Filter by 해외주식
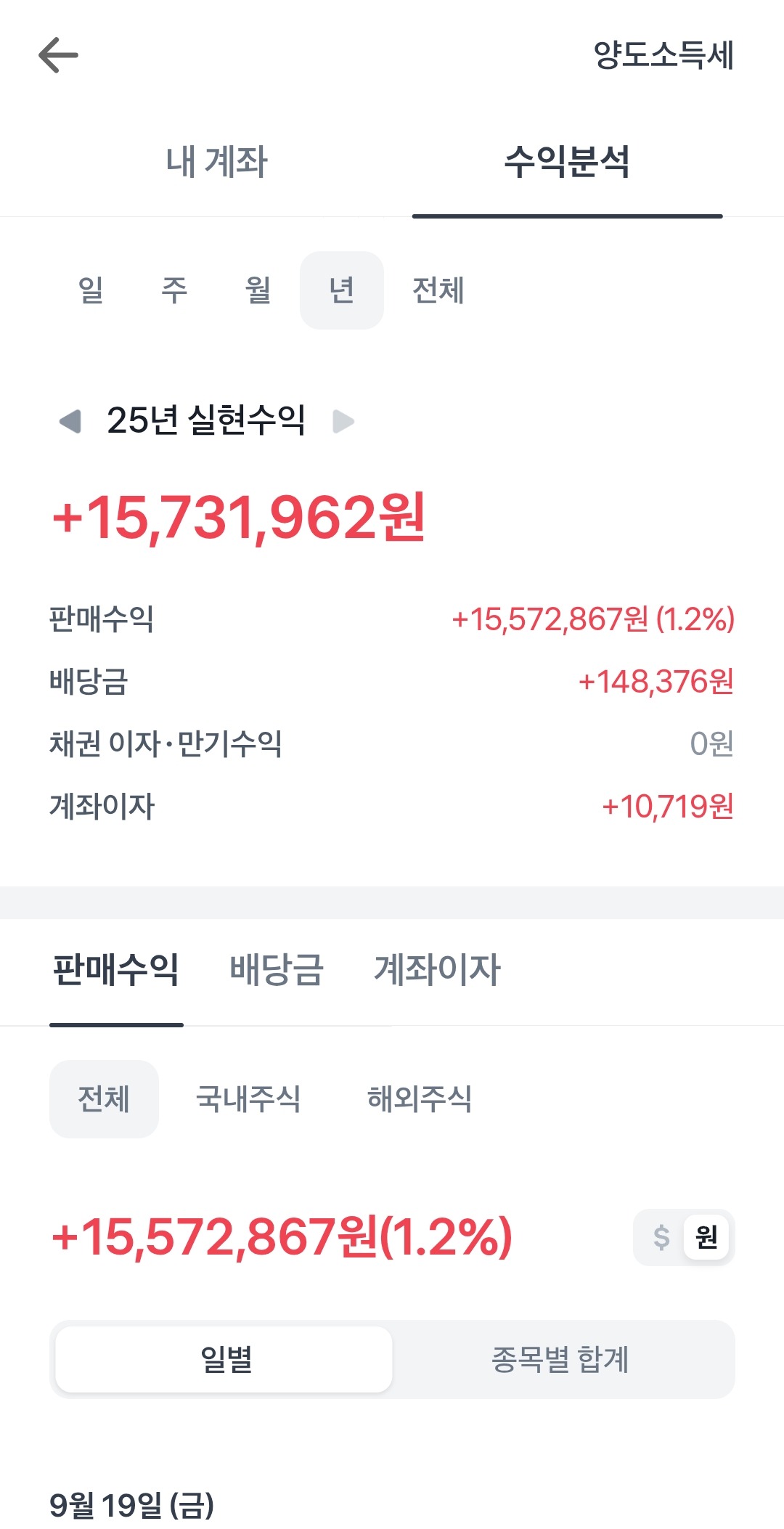The height and width of the screenshot is (1529, 784). pyautogui.click(x=420, y=1099)
